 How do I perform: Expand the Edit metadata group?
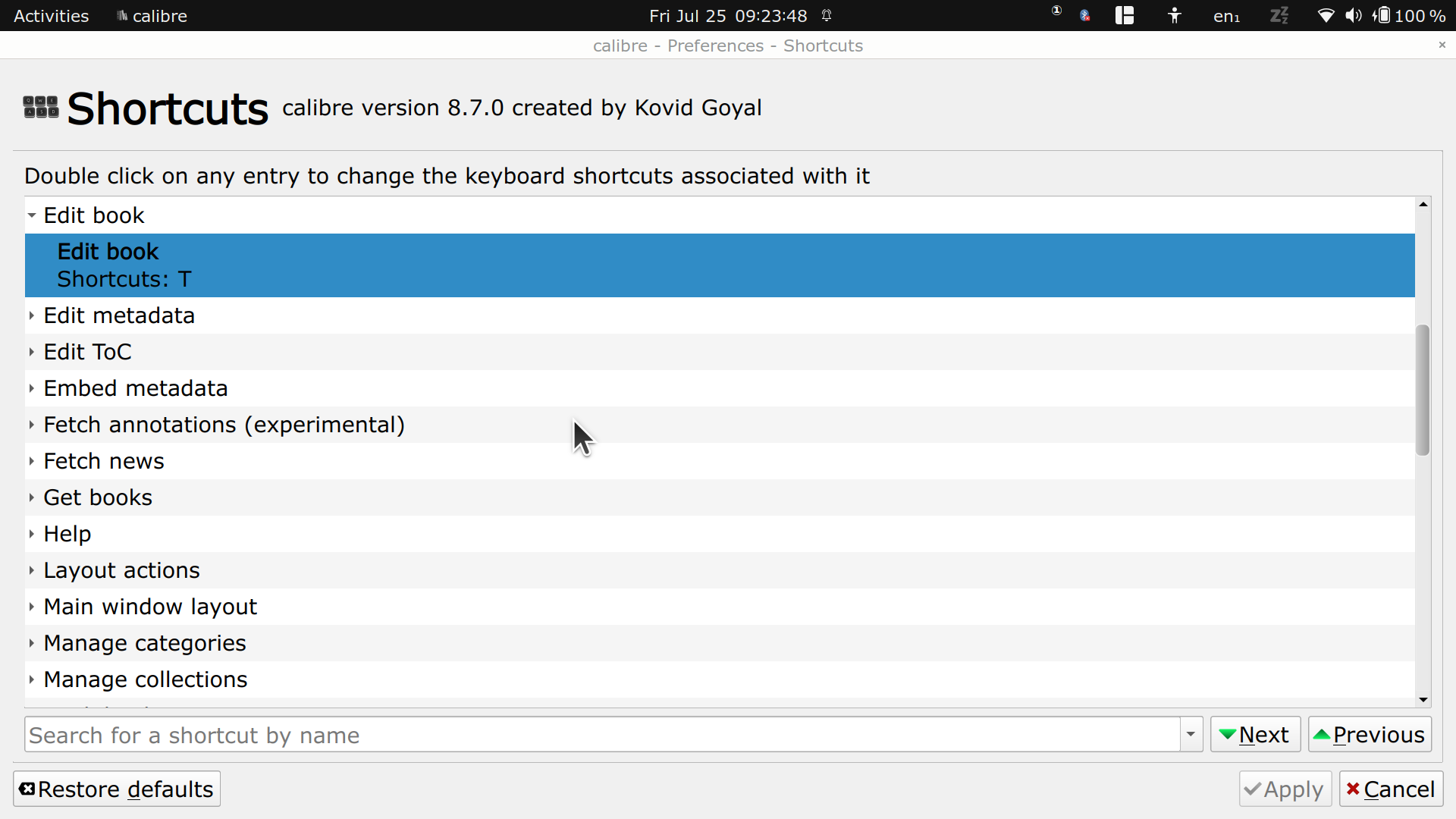click(32, 315)
